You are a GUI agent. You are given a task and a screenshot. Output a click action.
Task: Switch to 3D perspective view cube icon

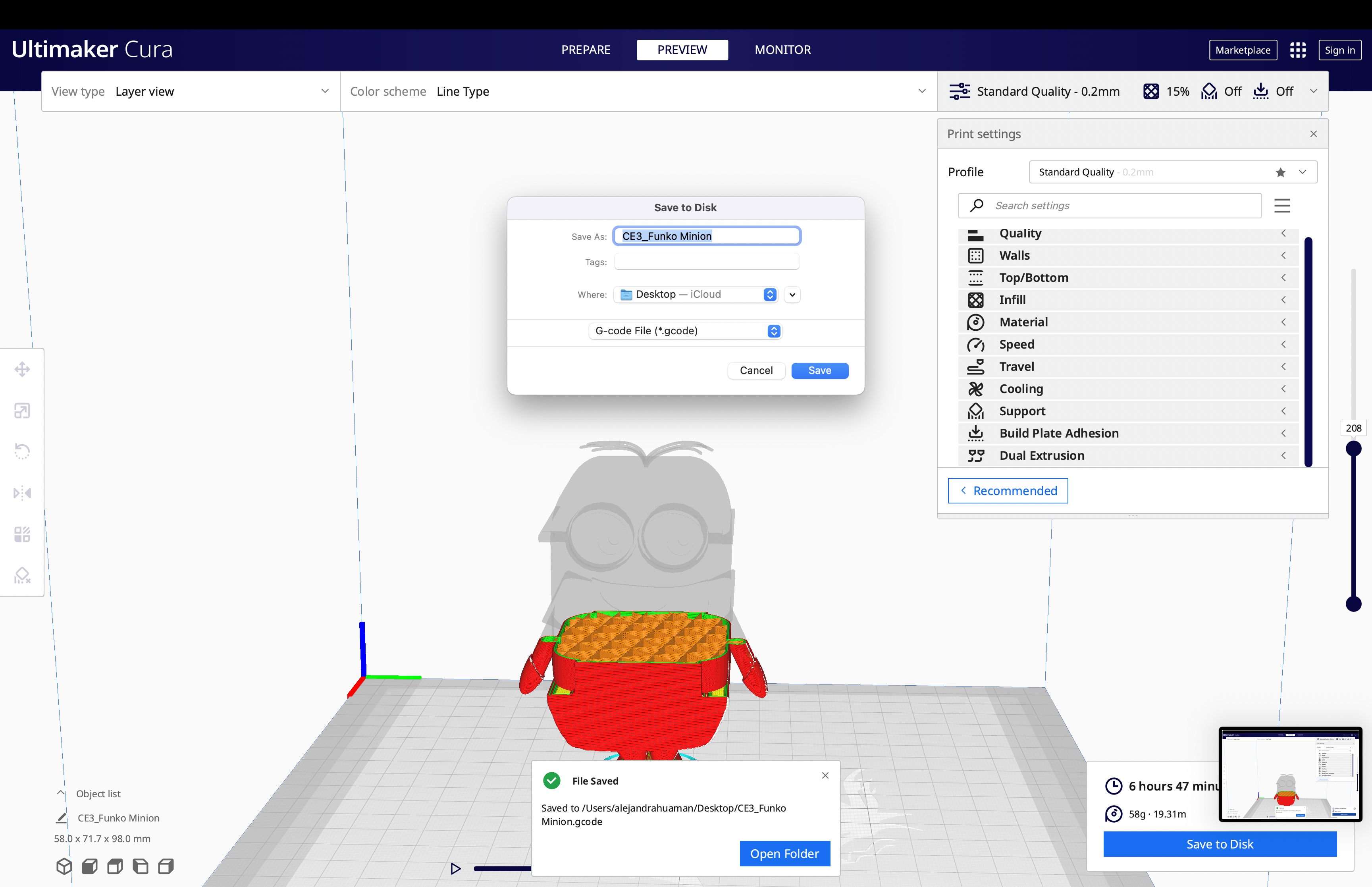click(64, 866)
